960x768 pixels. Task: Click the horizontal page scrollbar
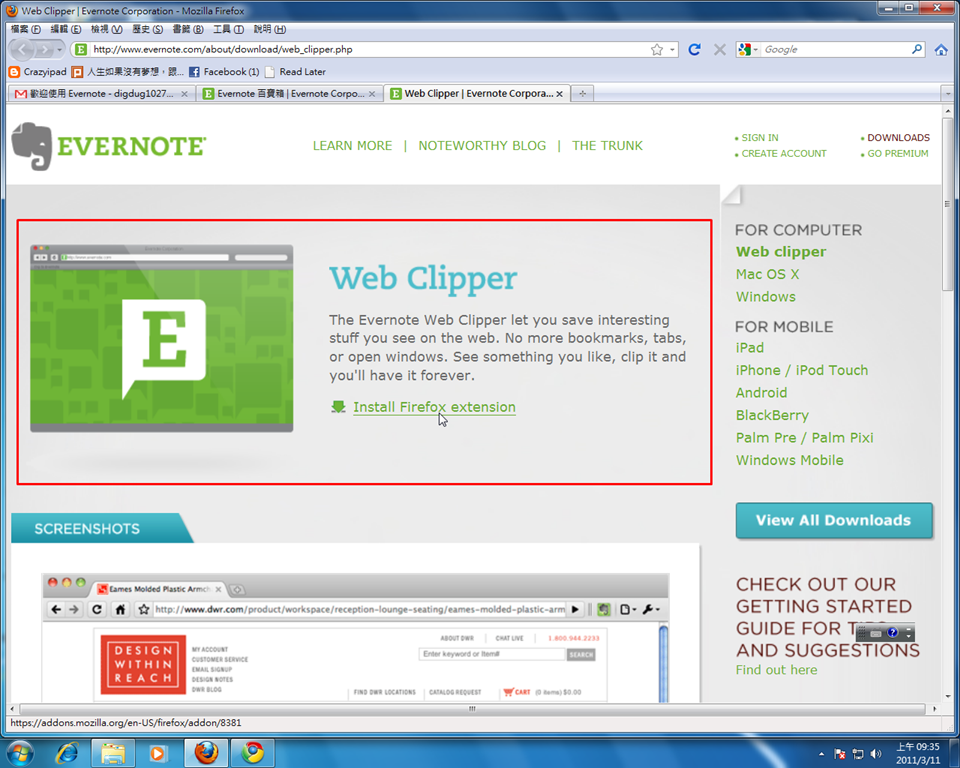pos(472,709)
